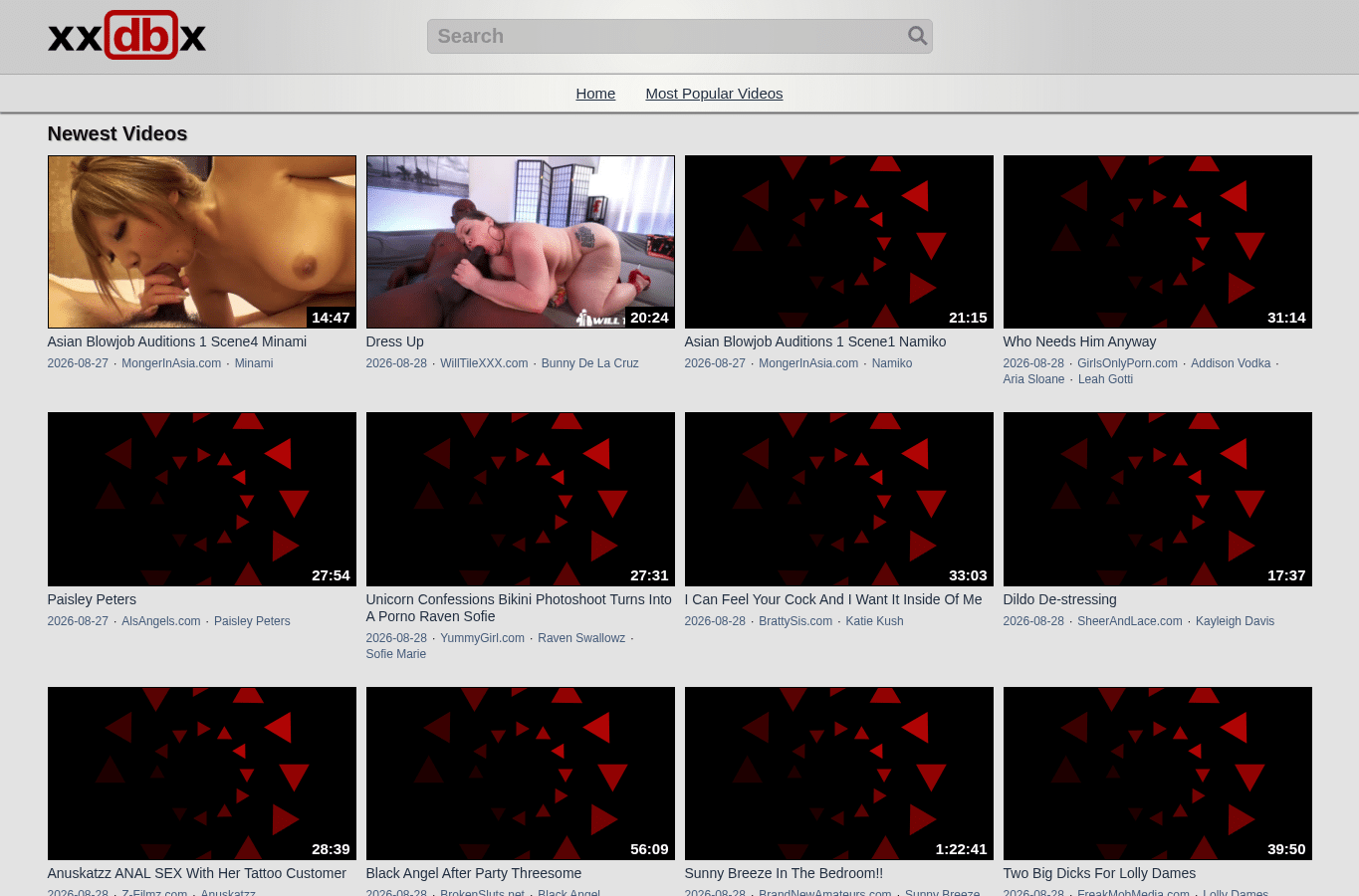This screenshot has width=1359, height=896.
Task: Click the magnifier search icon
Action: coord(917,36)
